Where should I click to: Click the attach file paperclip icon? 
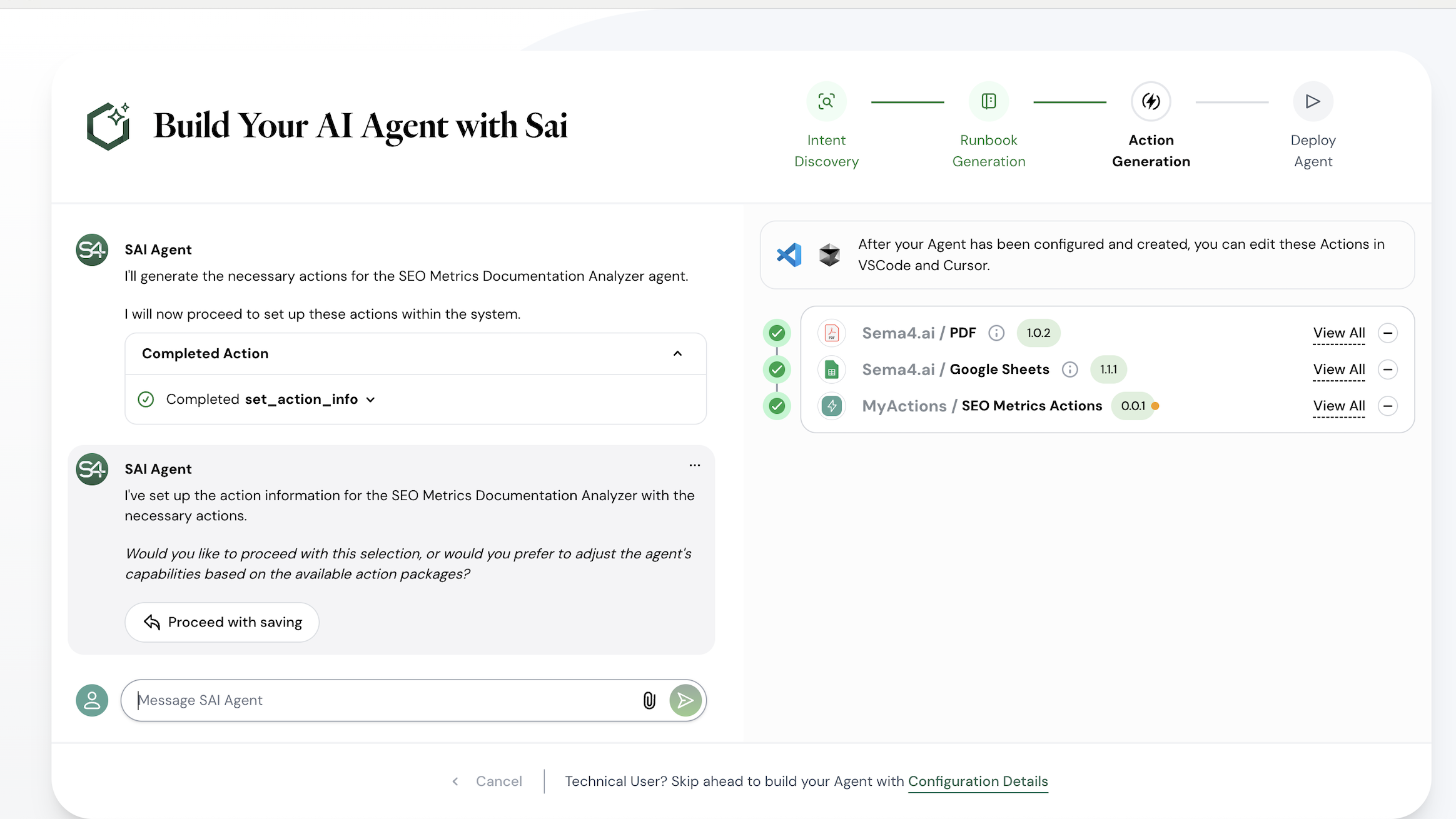[649, 700]
